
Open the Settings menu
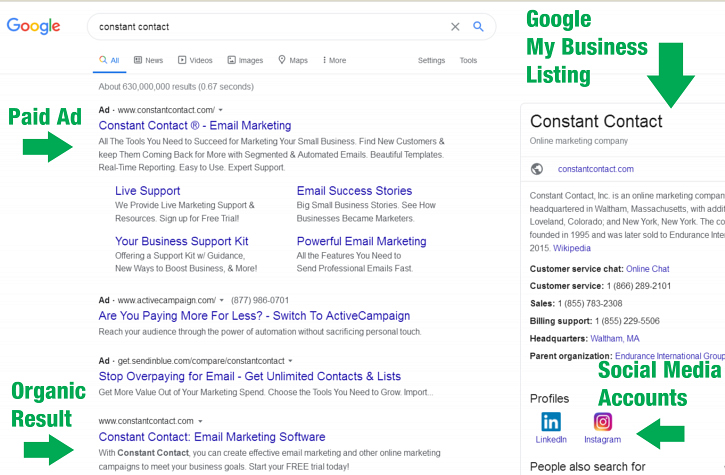[431, 61]
